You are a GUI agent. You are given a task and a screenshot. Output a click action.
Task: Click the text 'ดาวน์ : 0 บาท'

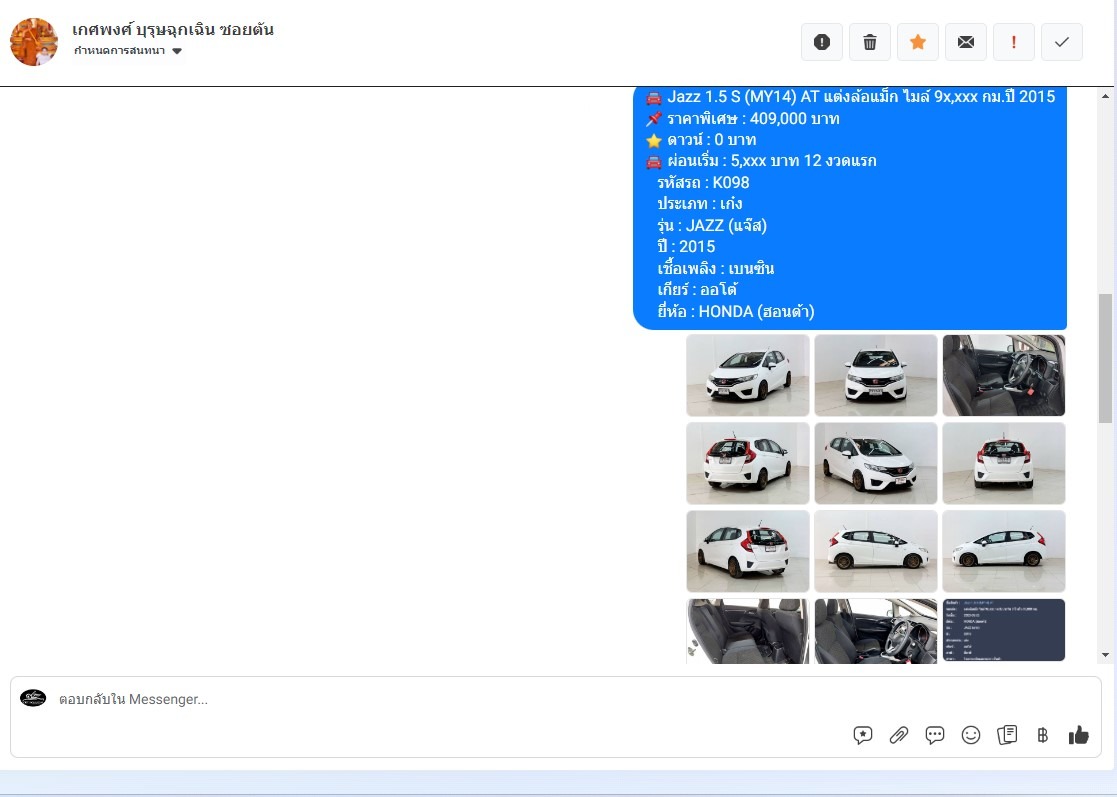(x=712, y=140)
